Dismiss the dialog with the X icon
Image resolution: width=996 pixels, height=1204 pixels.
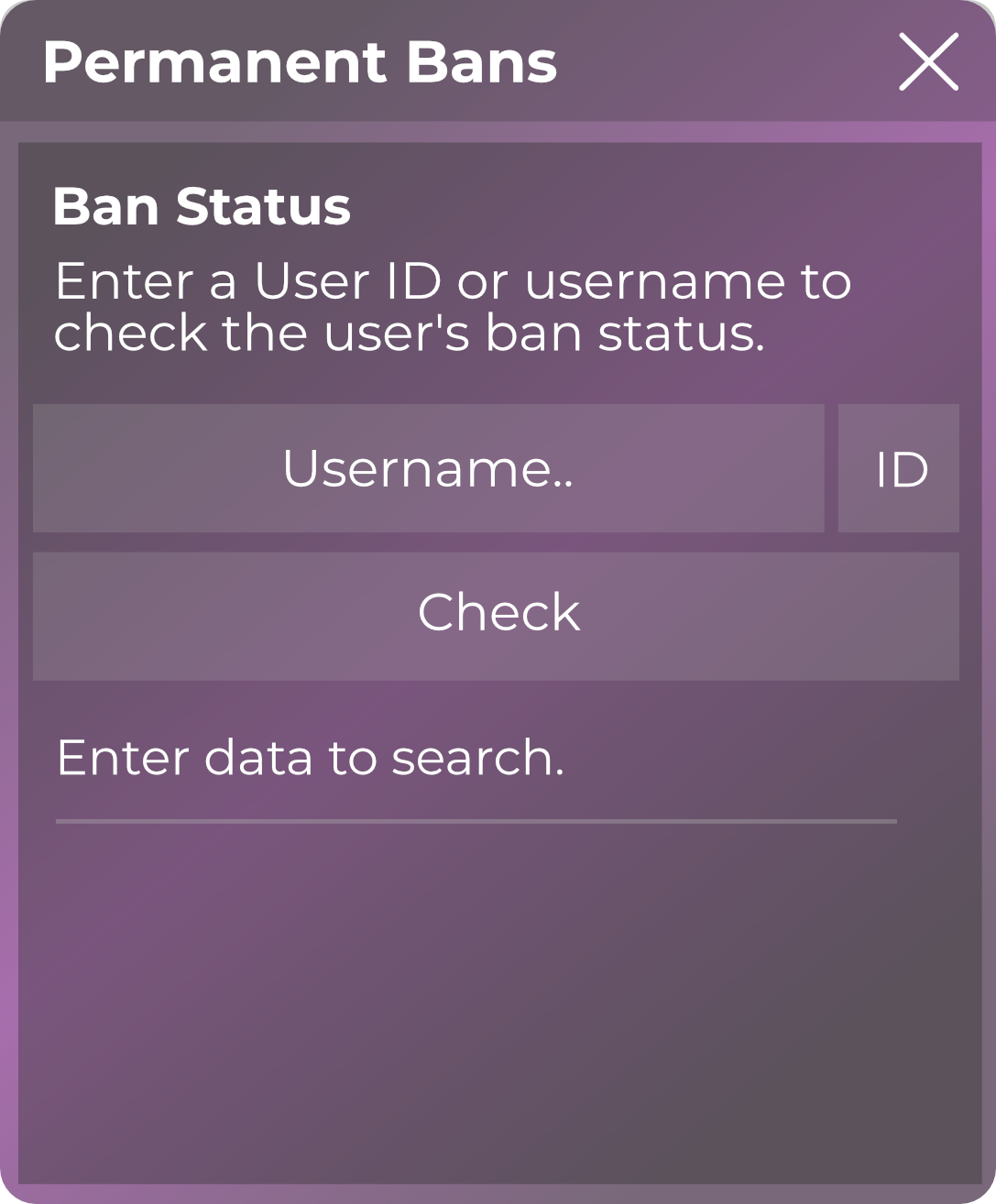(928, 61)
